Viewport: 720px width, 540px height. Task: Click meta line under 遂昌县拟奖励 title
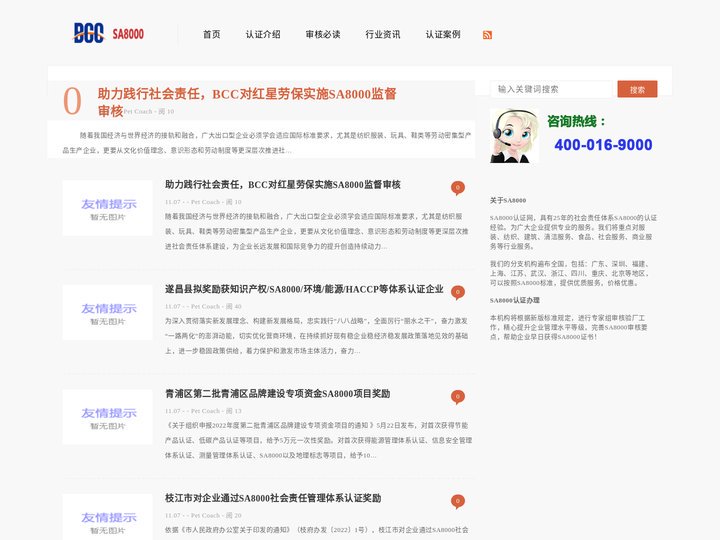pyautogui.click(x=203, y=306)
